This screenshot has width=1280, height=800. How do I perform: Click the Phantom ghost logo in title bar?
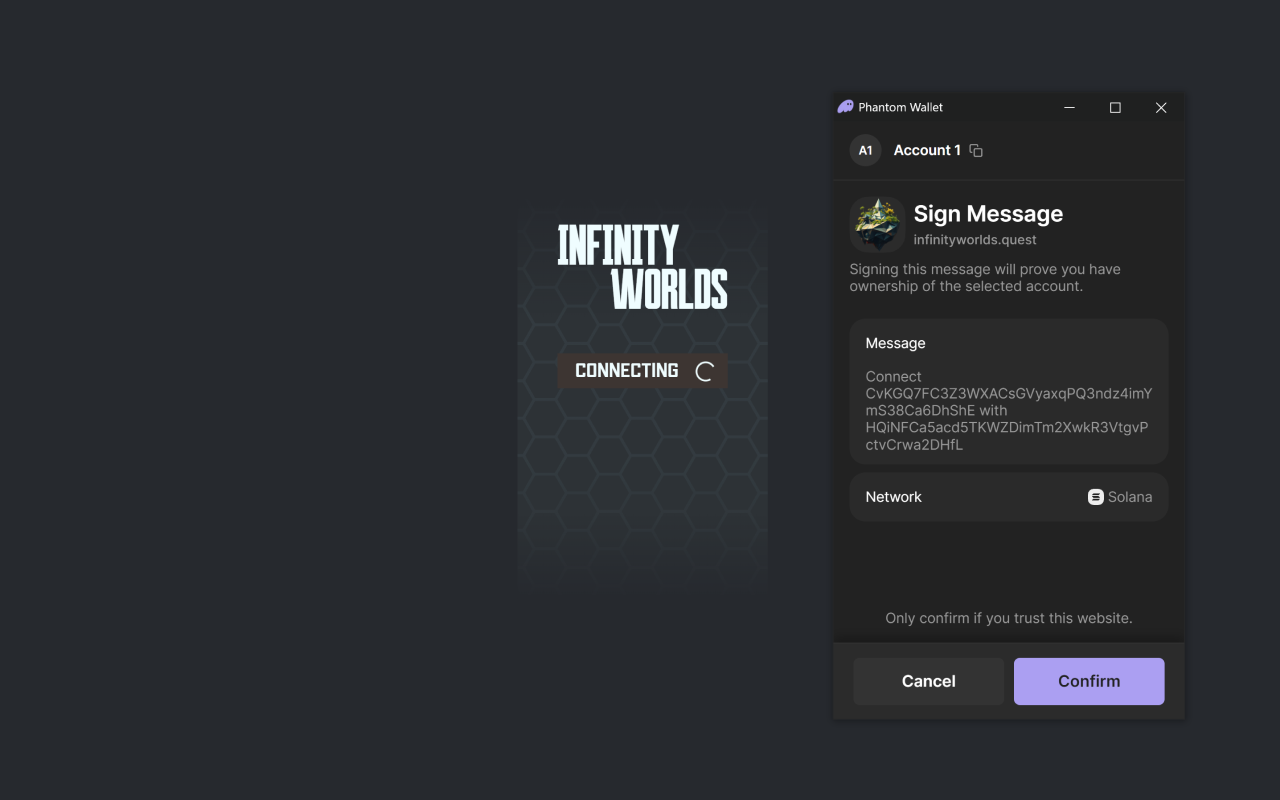click(x=845, y=107)
